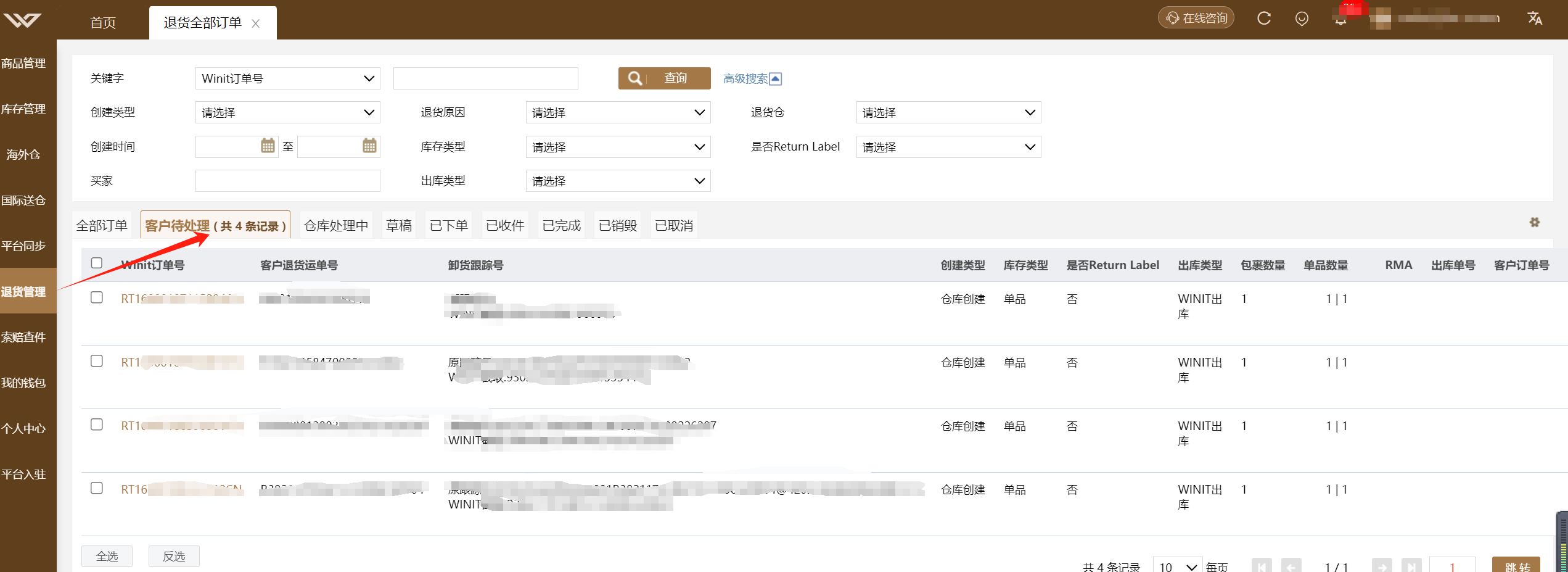Open the 库存类型 dropdown
The image size is (1568, 572).
pyautogui.click(x=618, y=147)
